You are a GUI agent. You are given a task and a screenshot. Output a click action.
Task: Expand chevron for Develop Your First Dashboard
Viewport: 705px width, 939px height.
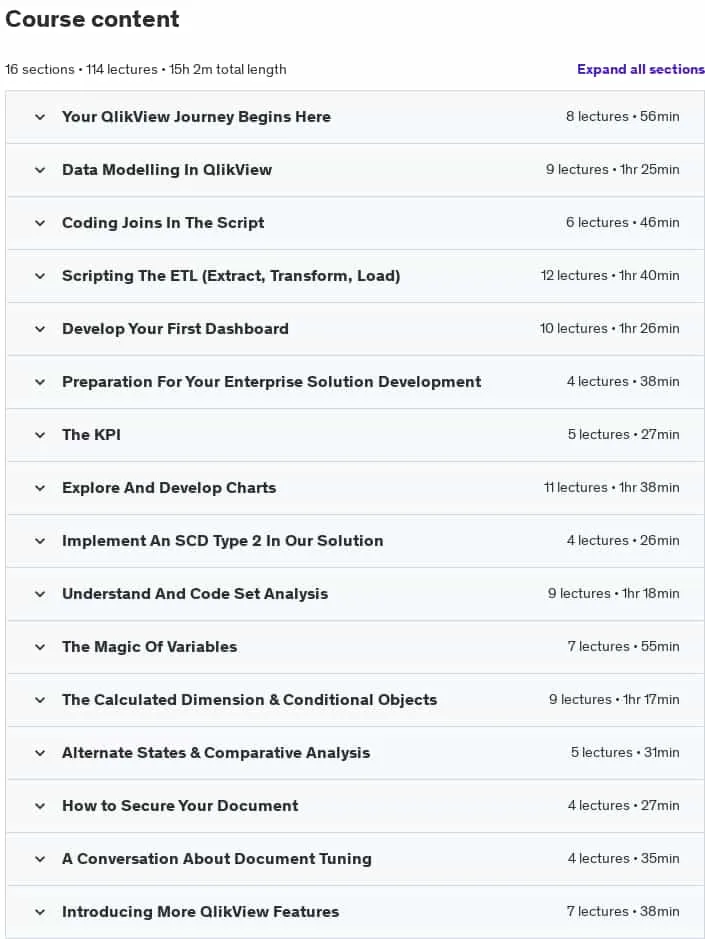[40, 329]
